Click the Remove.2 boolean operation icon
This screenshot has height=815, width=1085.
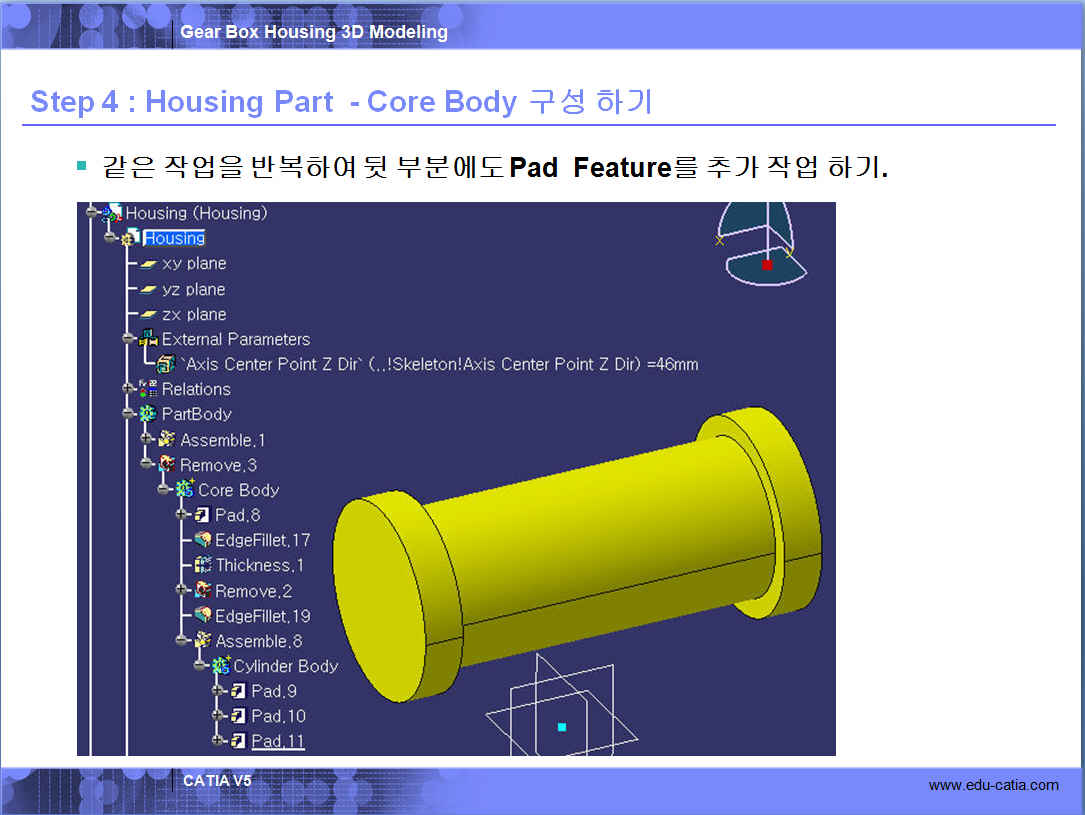click(x=203, y=591)
